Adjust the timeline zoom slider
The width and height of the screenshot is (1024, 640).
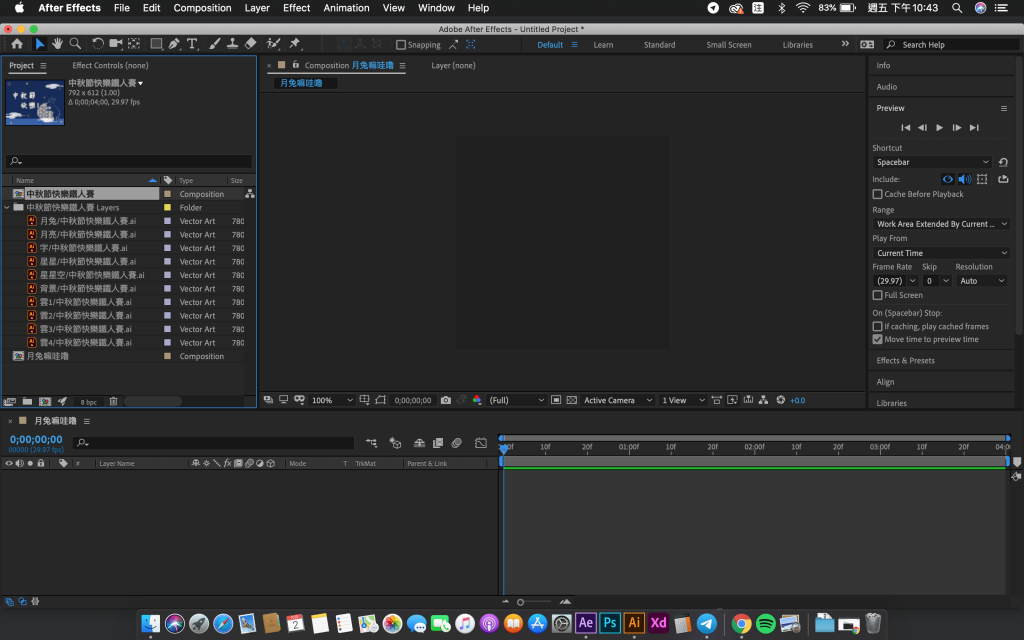point(520,602)
